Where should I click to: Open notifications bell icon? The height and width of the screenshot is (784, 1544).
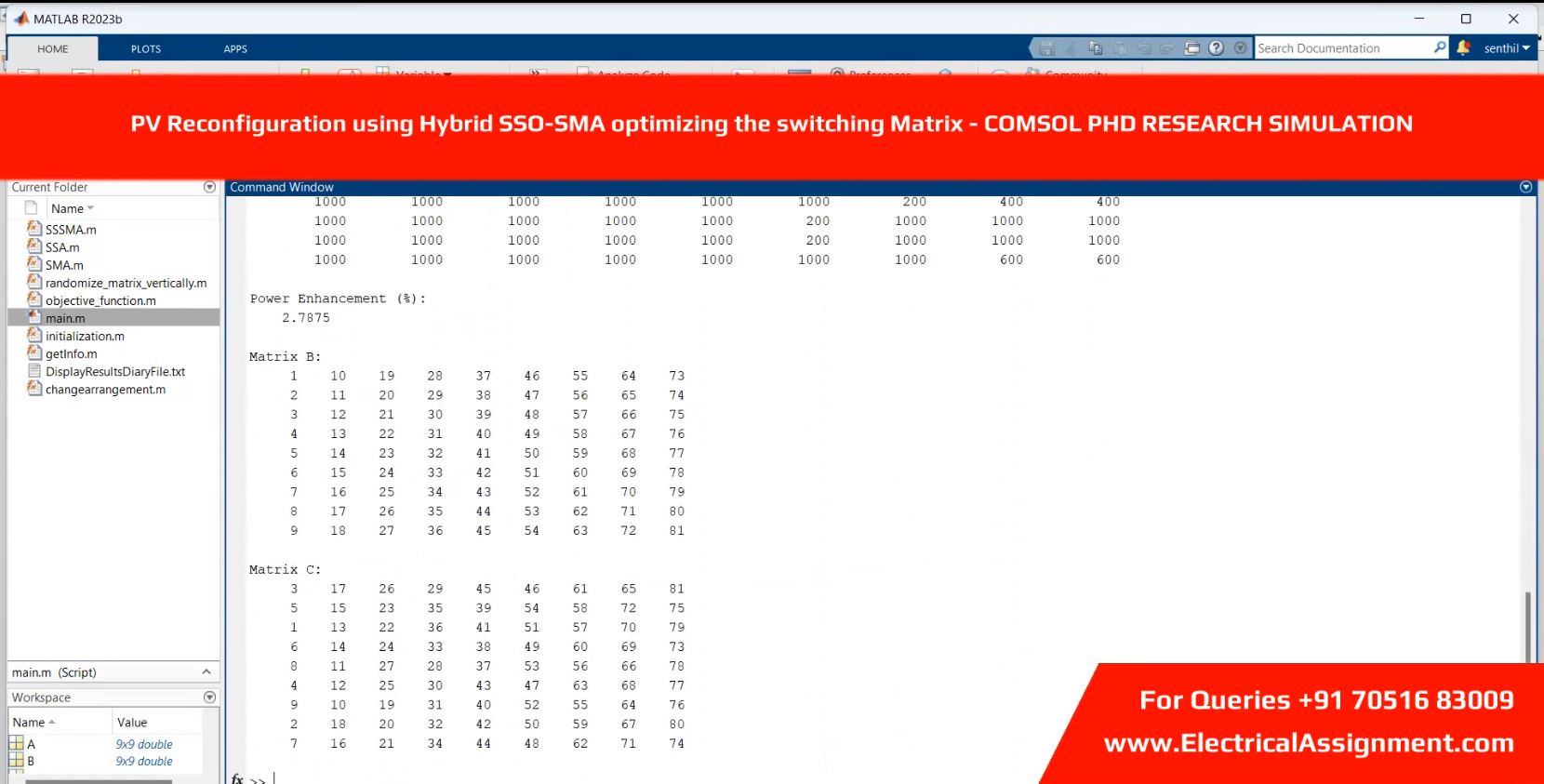click(1464, 47)
